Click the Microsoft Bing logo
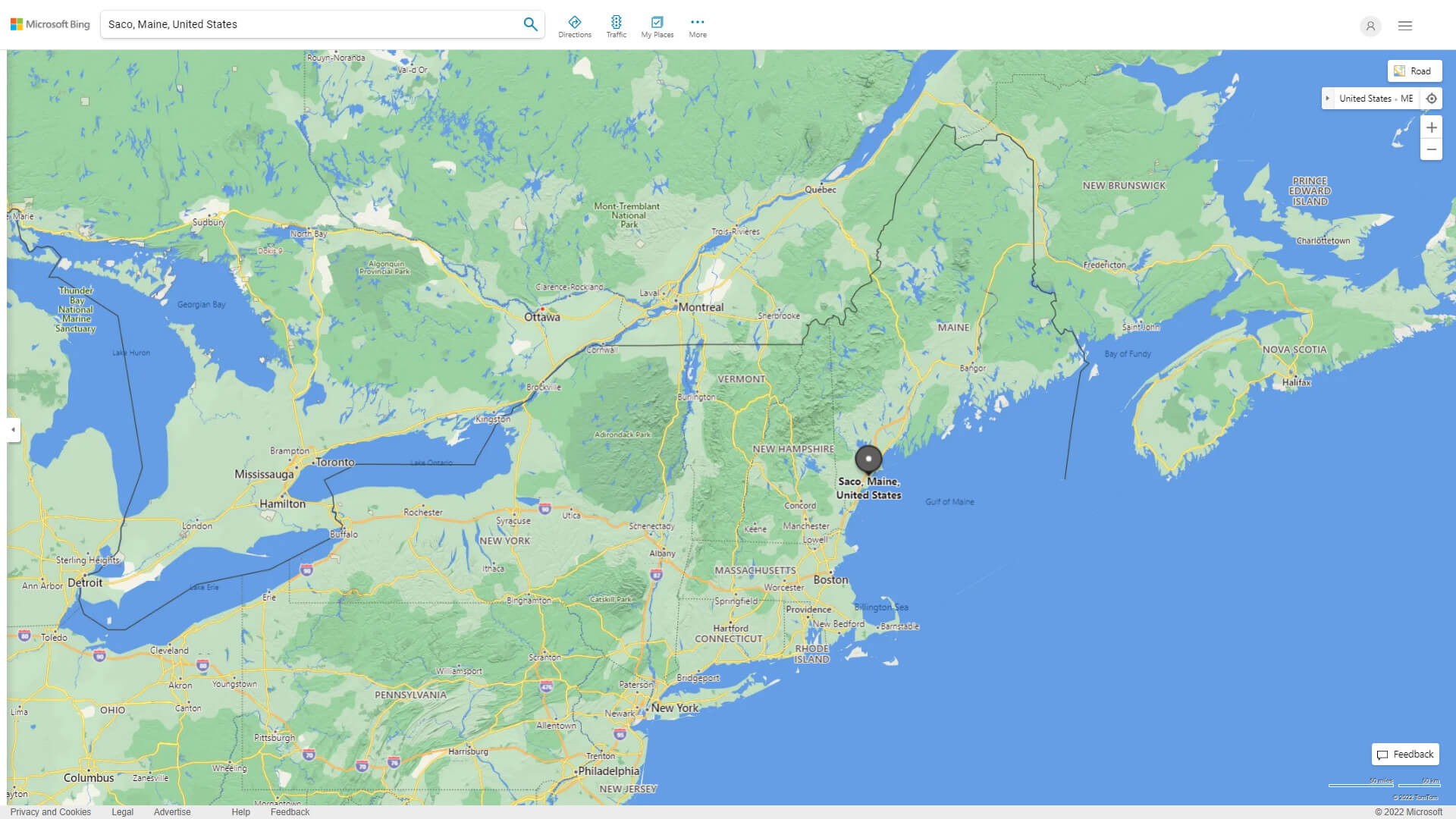The height and width of the screenshot is (819, 1456). point(49,24)
